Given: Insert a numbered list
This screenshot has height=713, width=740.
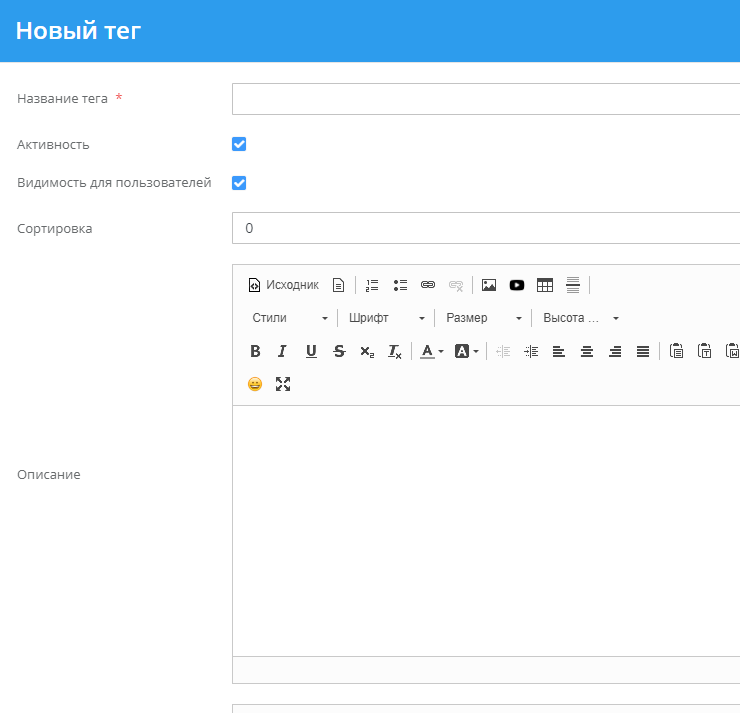Looking at the screenshot, I should 372,285.
